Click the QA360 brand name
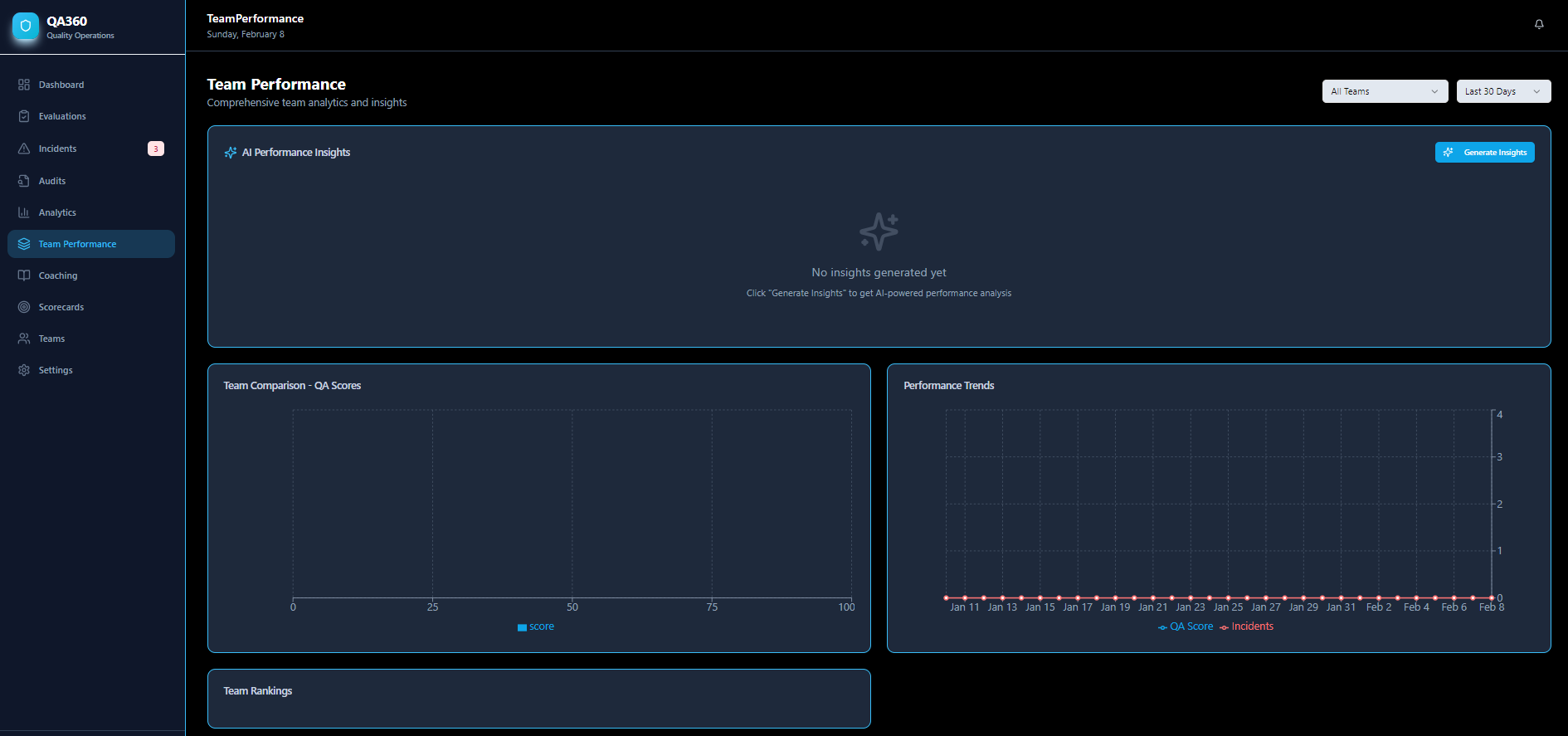 pos(67,22)
